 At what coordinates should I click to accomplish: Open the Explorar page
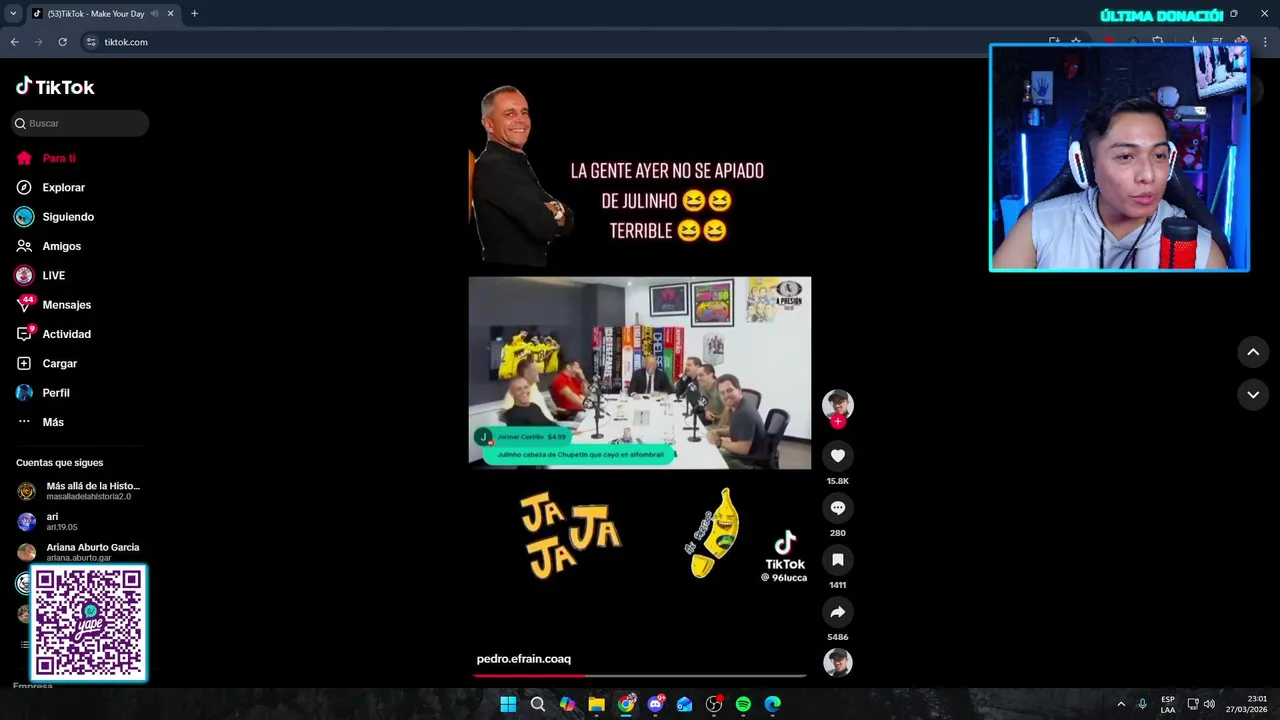pyautogui.click(x=63, y=187)
